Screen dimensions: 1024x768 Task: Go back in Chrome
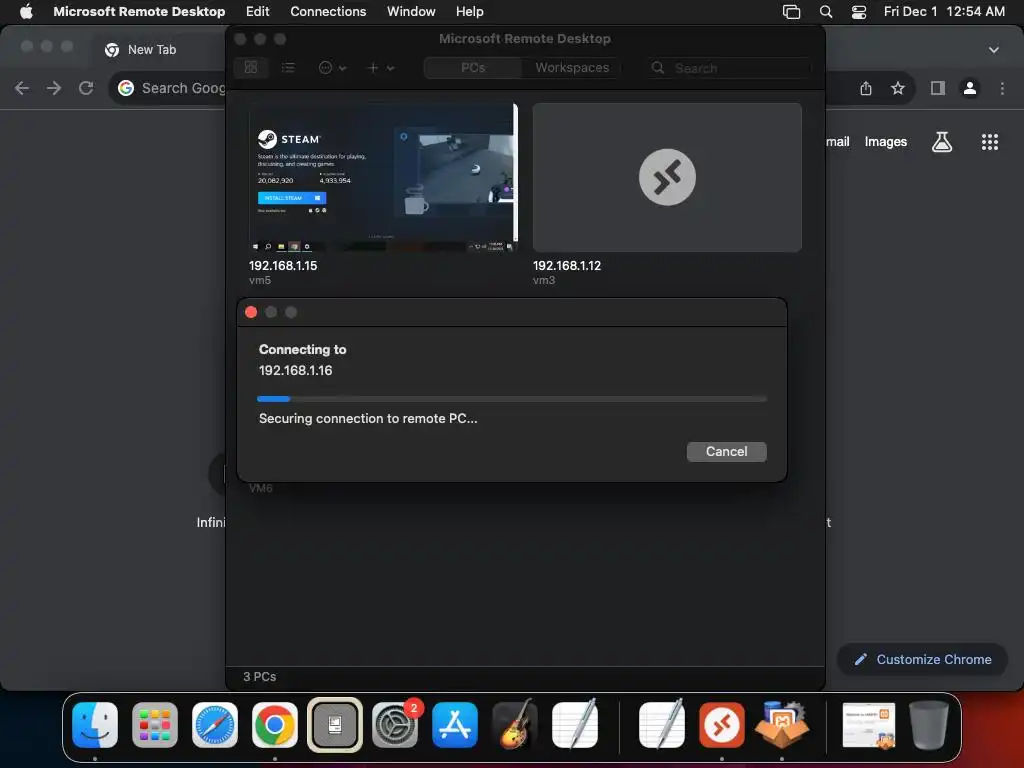[22, 88]
